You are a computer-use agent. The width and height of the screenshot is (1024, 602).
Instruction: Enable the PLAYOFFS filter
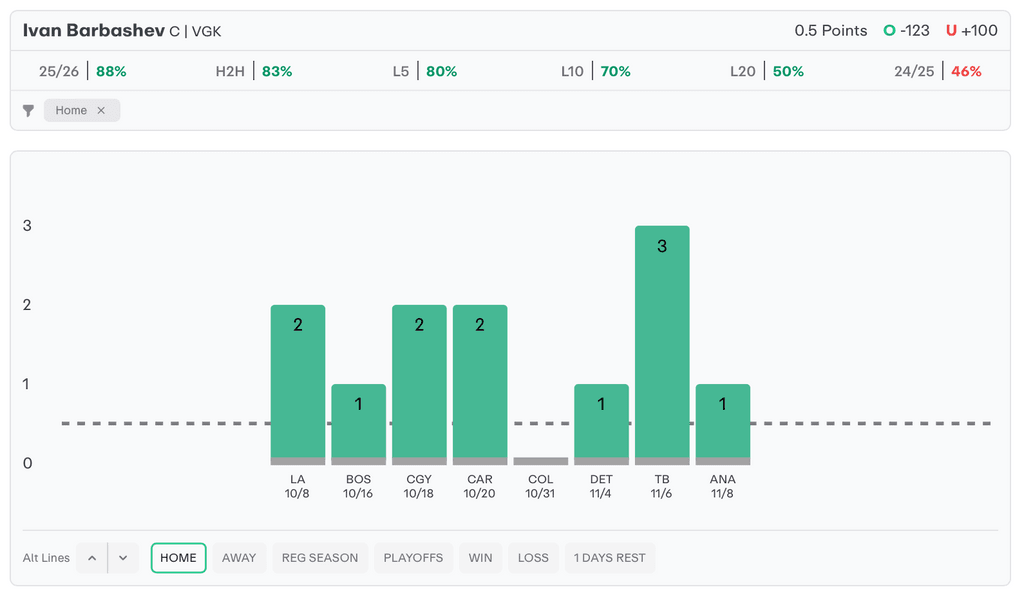point(413,558)
